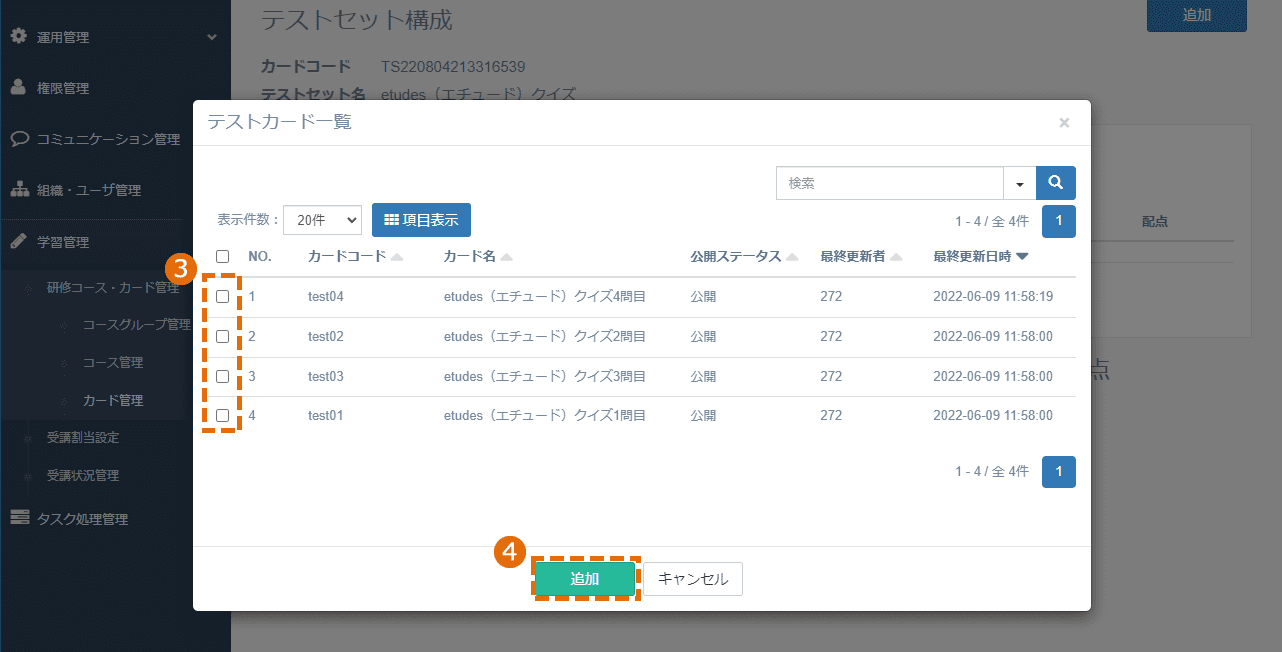Click page 1 button below the table

[1059, 471]
